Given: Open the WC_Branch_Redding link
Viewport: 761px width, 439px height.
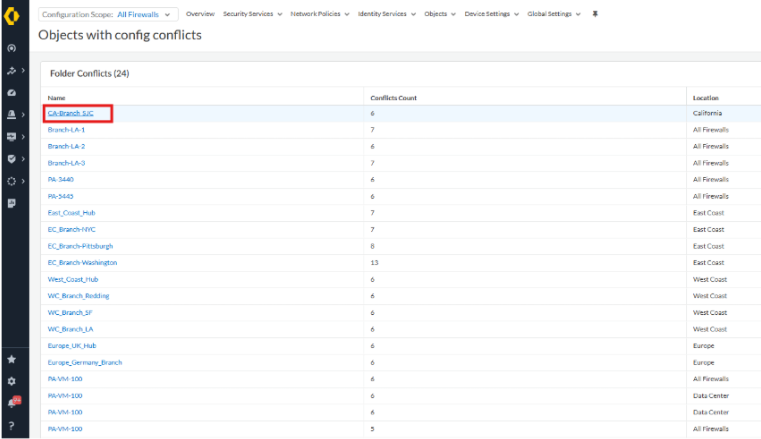Looking at the screenshot, I should coord(78,296).
